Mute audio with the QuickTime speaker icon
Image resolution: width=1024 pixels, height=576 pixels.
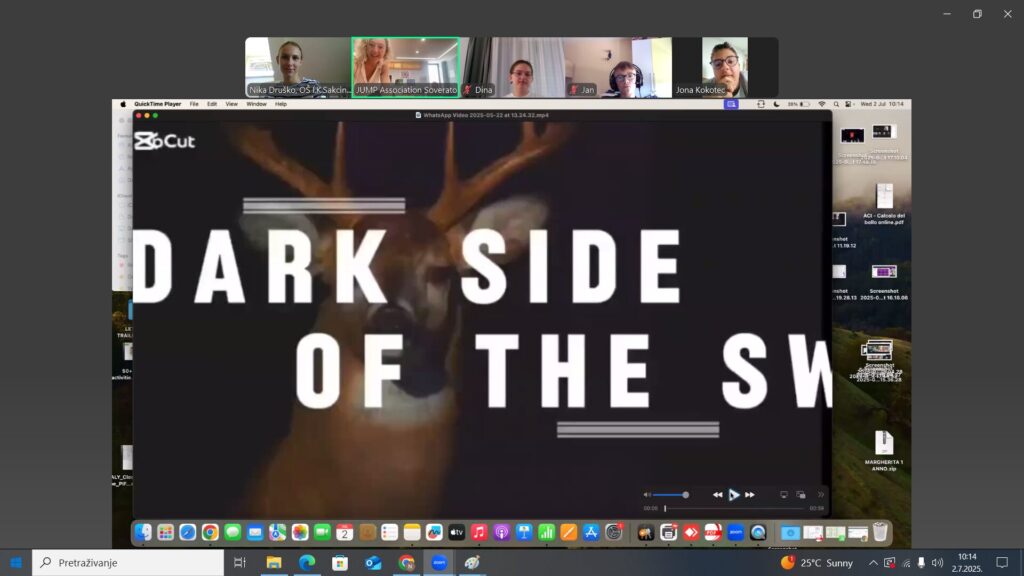(647, 495)
